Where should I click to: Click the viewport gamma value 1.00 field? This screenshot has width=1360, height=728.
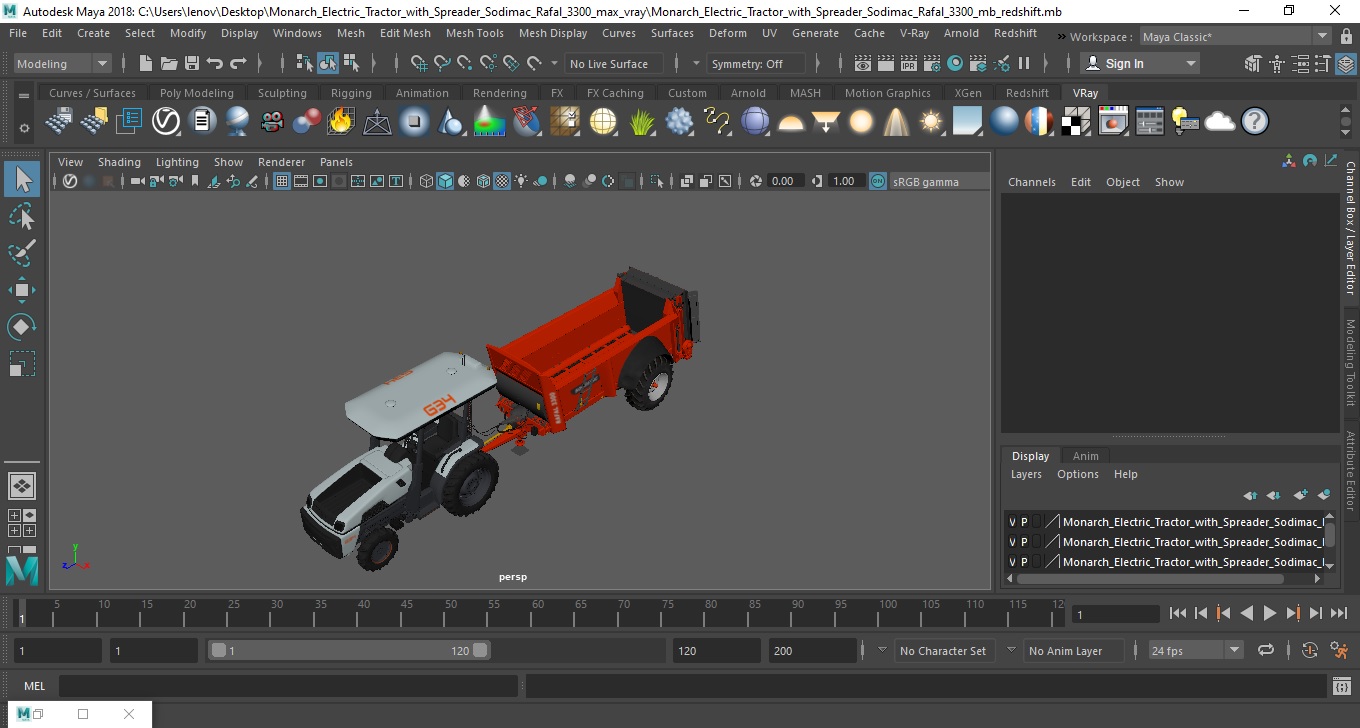846,181
